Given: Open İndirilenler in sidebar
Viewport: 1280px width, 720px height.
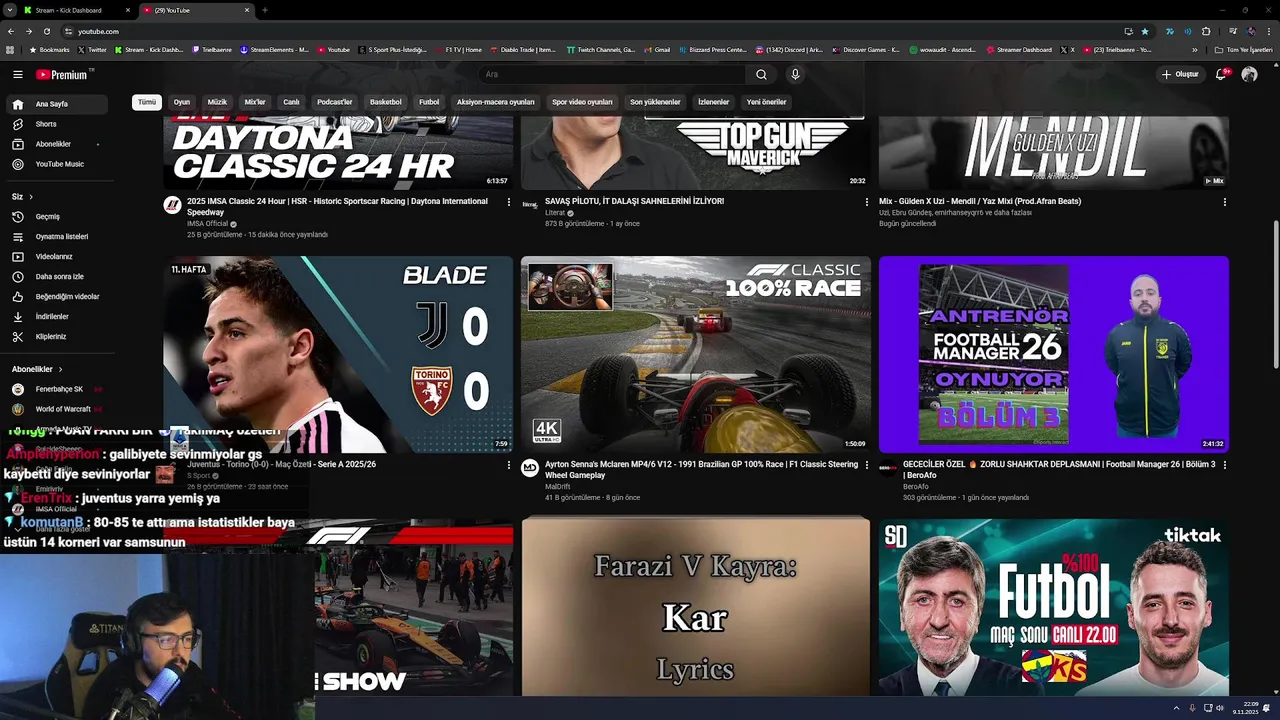Looking at the screenshot, I should [52, 317].
